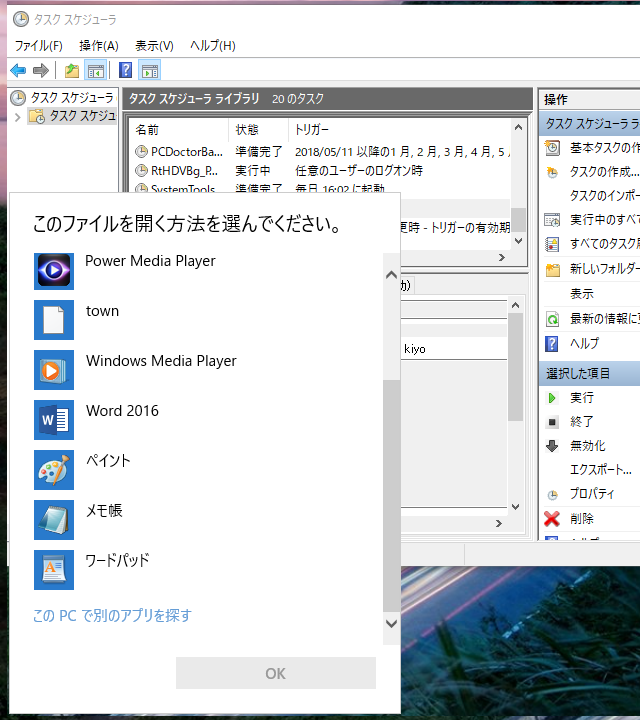The height and width of the screenshot is (720, 640).
Task: Expand the タスク スケジューラ ライブラリ tree node
Action: pyautogui.click(x=17, y=117)
